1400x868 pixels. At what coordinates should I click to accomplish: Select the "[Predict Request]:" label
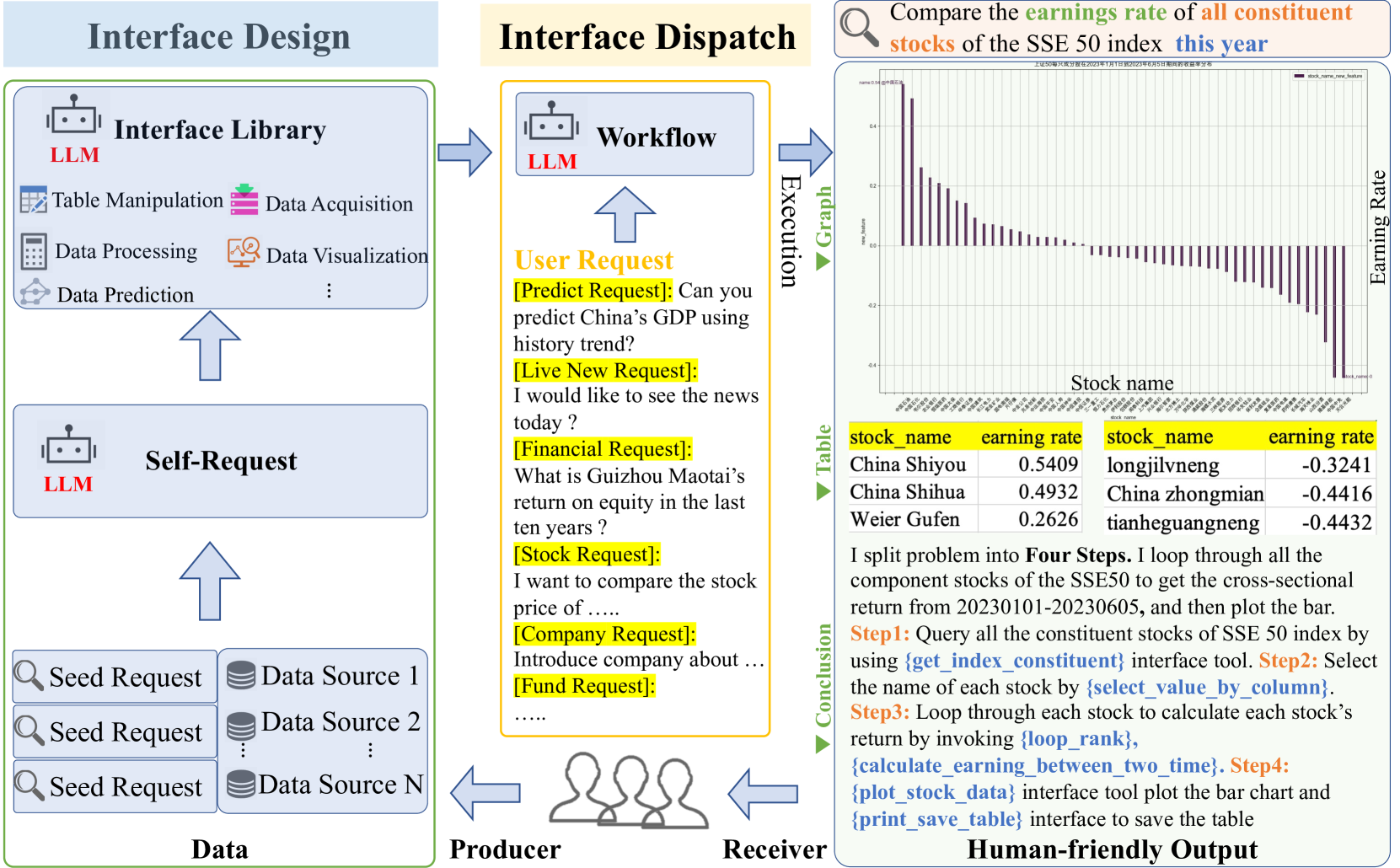click(x=593, y=291)
